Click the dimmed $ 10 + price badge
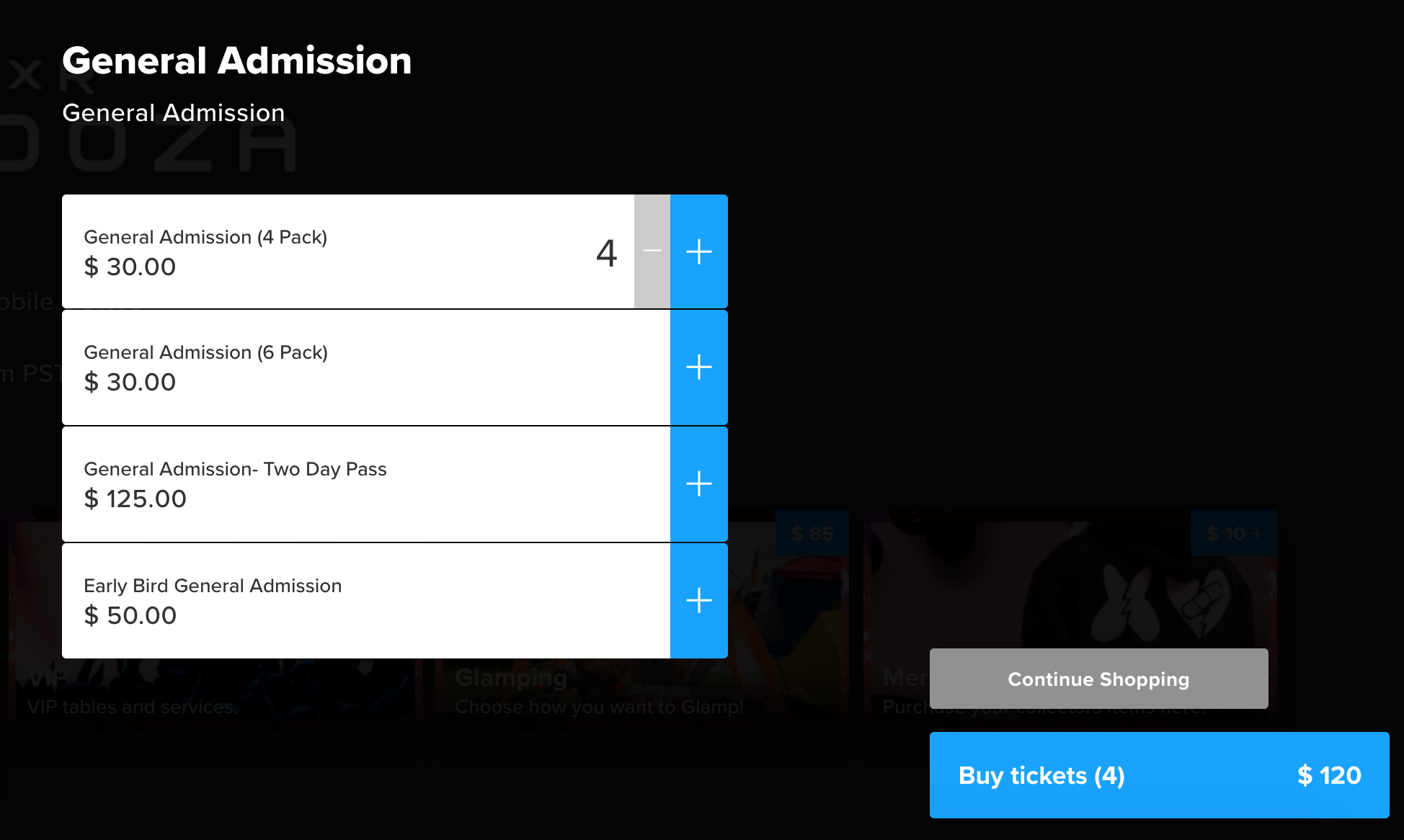The width and height of the screenshot is (1404, 840). point(1234,534)
